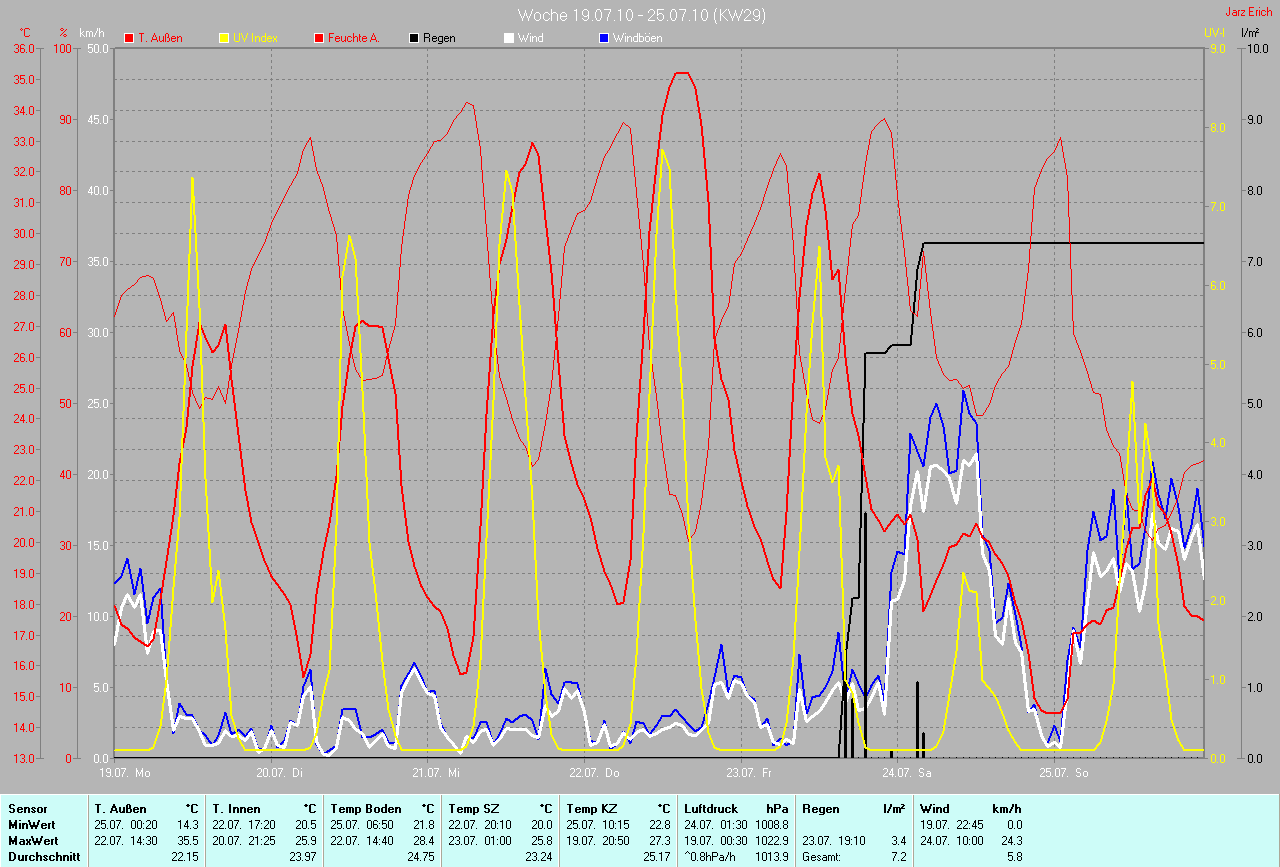Click the T. Außen average "22.15"
Viewport: 1280px width, 867px height.
tap(185, 857)
